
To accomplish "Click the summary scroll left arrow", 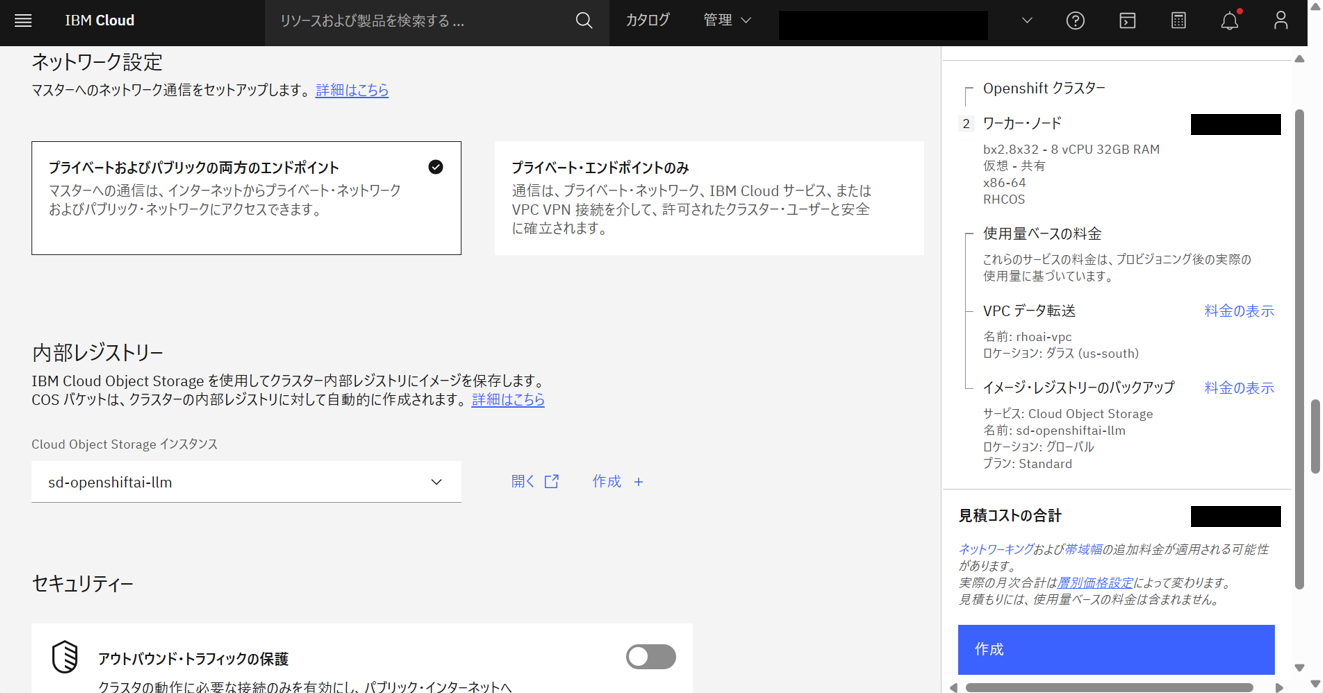I will (x=953, y=688).
